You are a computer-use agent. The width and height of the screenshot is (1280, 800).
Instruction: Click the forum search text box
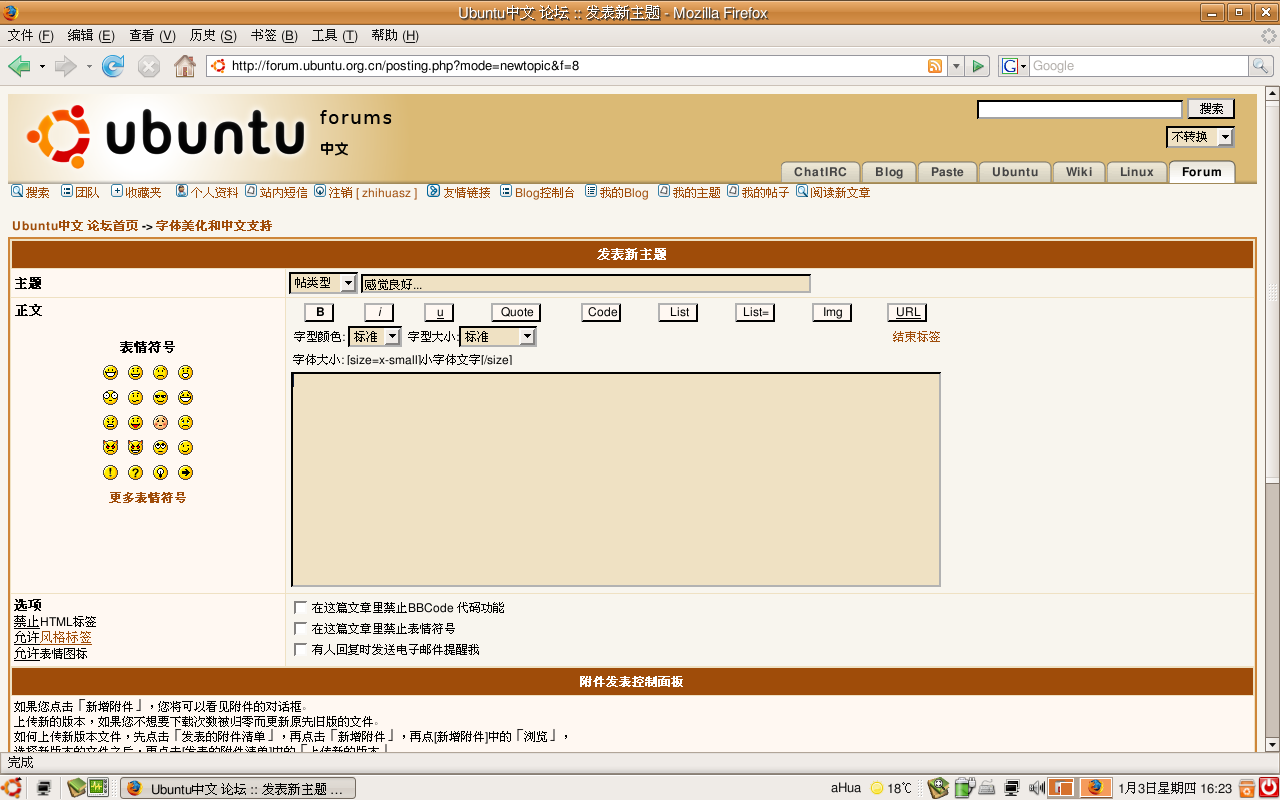click(1080, 109)
